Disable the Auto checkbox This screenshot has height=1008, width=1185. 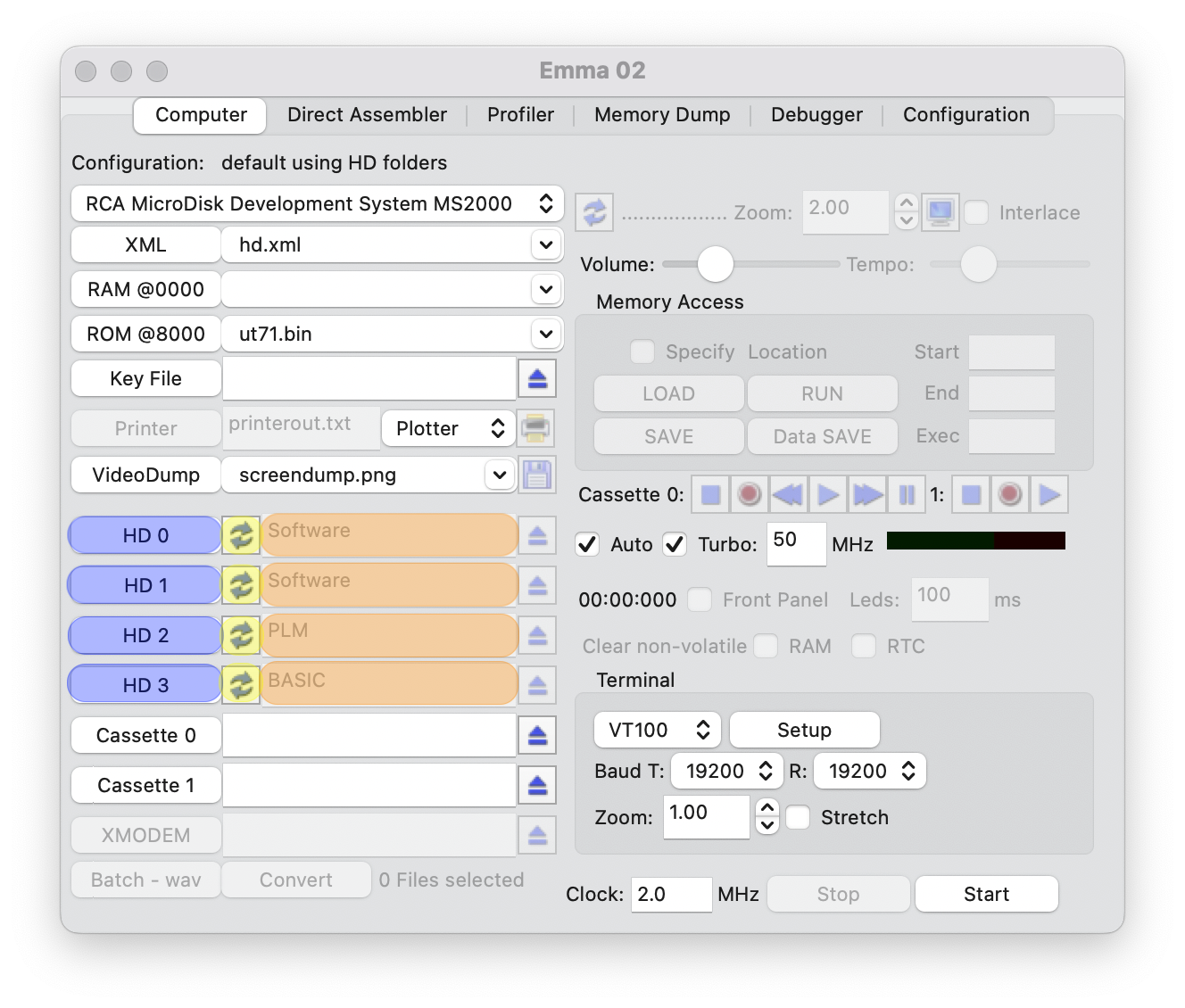click(588, 544)
